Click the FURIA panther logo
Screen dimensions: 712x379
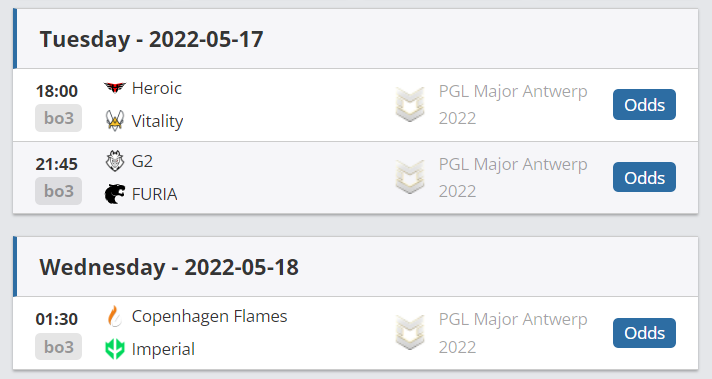114,194
